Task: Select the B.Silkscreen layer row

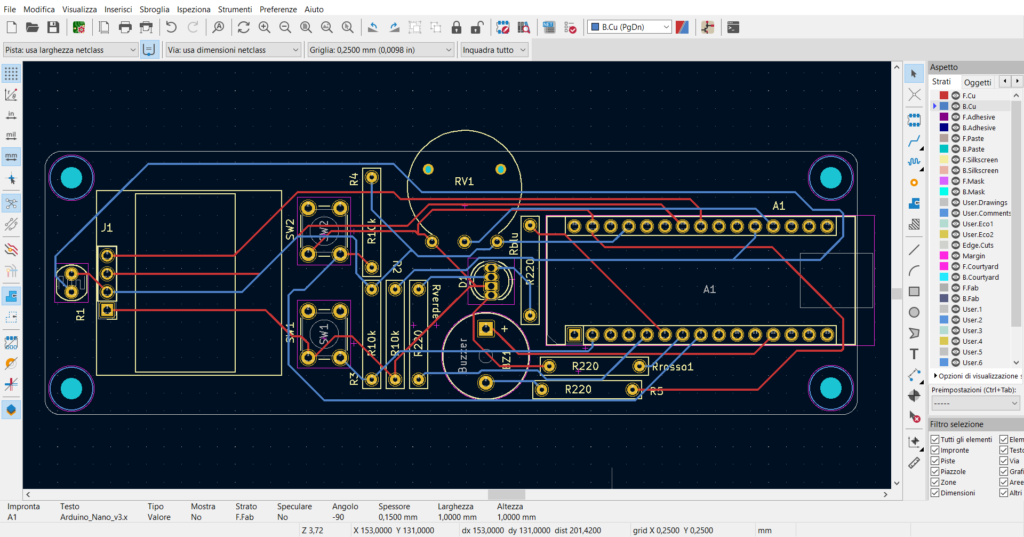Action: coord(977,171)
